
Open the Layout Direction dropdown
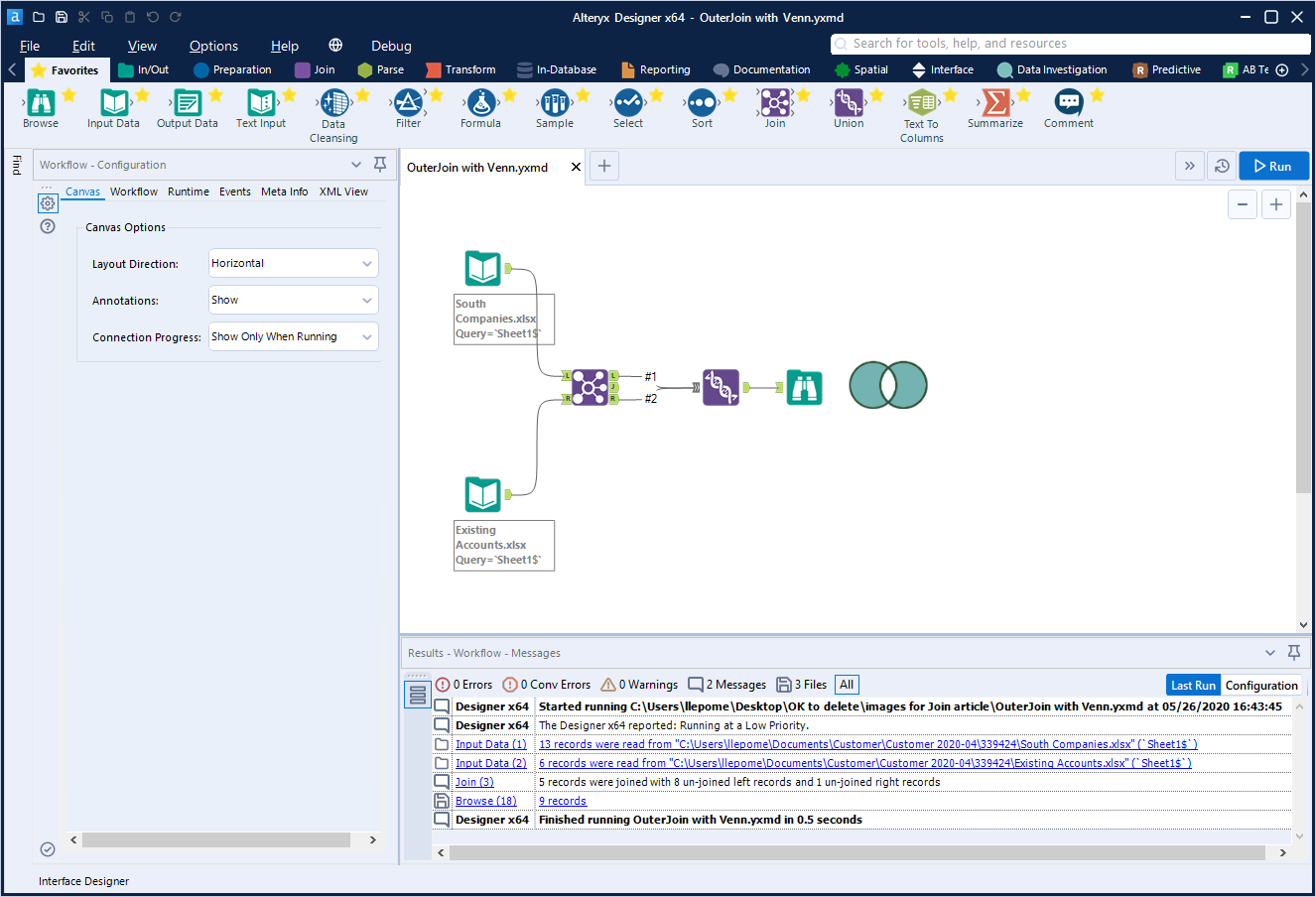tap(293, 263)
